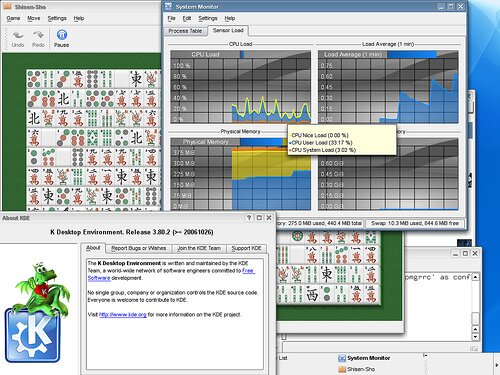Image resolution: width=500 pixels, height=375 pixels.
Task: Open the Join the KDE Team tab
Action: pos(199,248)
